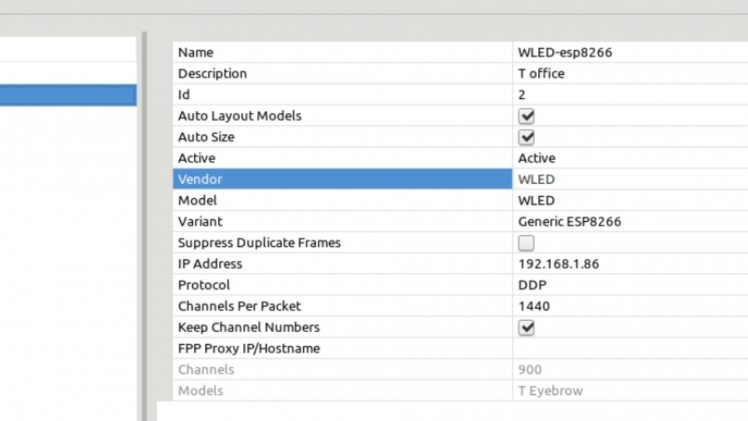Uncheck the Auto Size checkbox
Viewport: 748px width, 421px height.
click(x=526, y=137)
